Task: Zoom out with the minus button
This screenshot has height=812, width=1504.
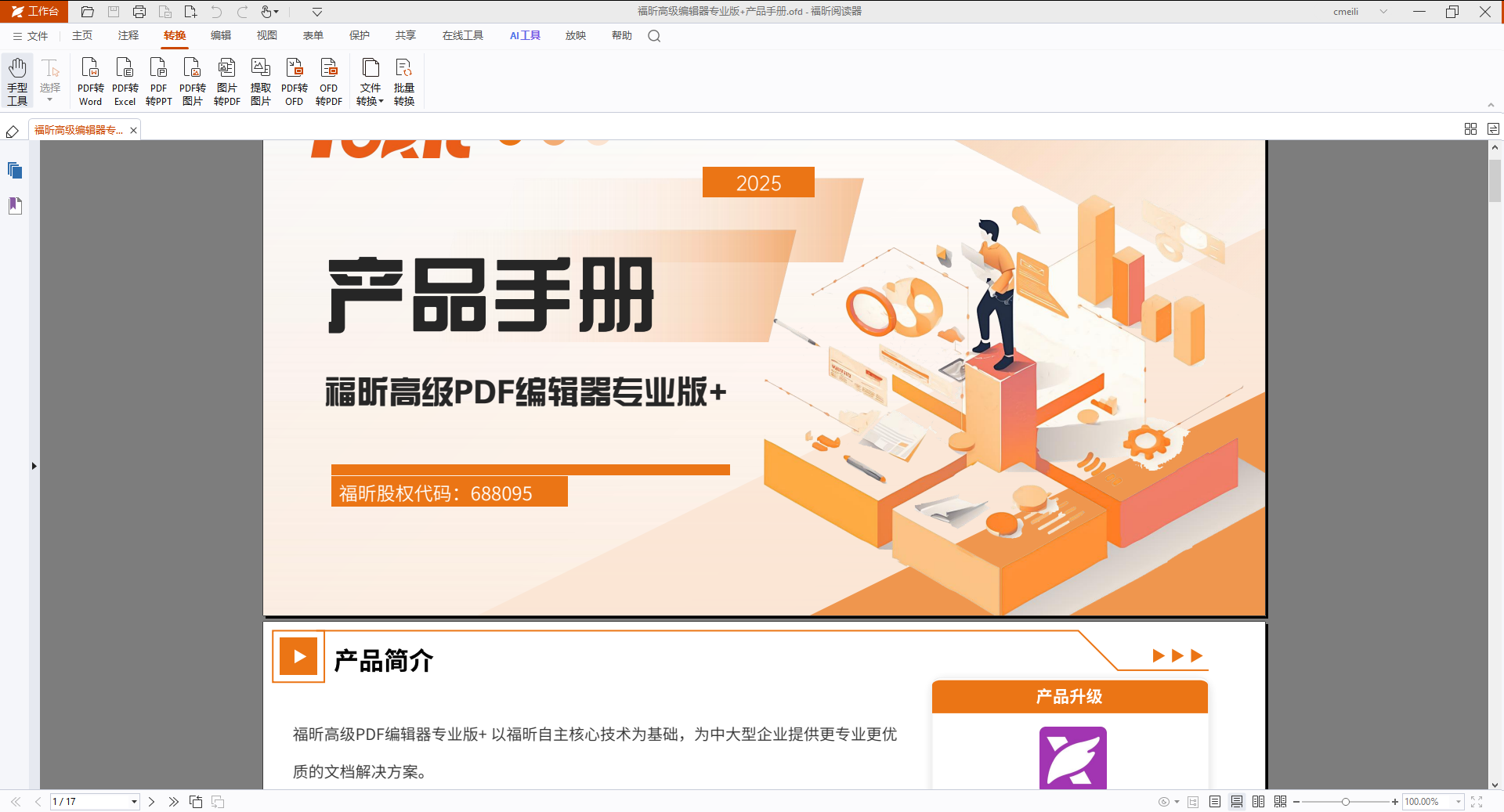Action: 1296,802
